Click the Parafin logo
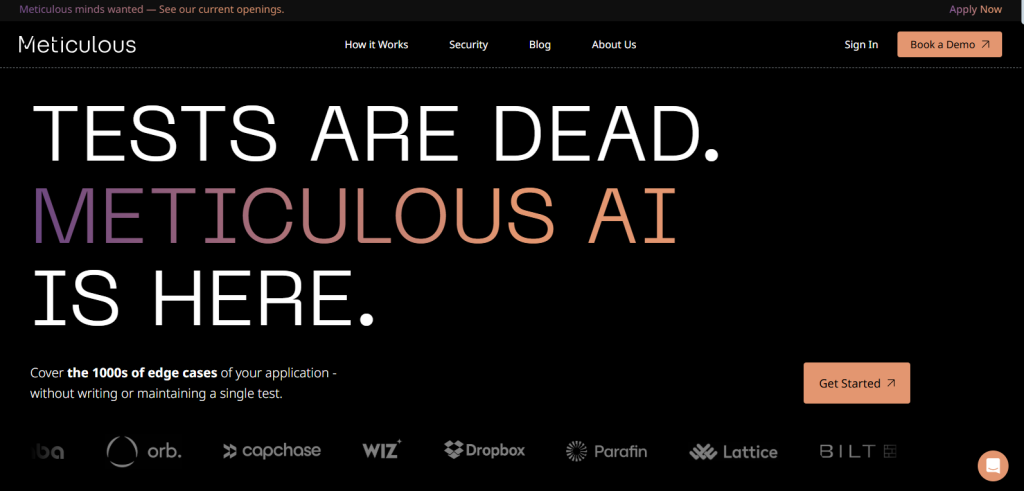This screenshot has height=491, width=1024. tap(606, 451)
